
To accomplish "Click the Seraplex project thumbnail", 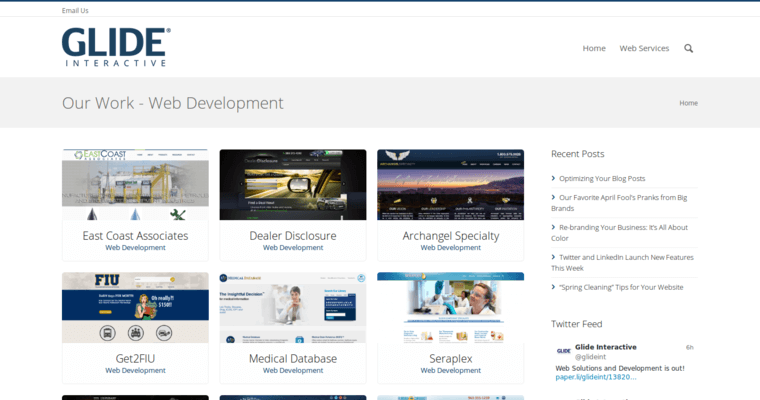I will pyautogui.click(x=450, y=308).
